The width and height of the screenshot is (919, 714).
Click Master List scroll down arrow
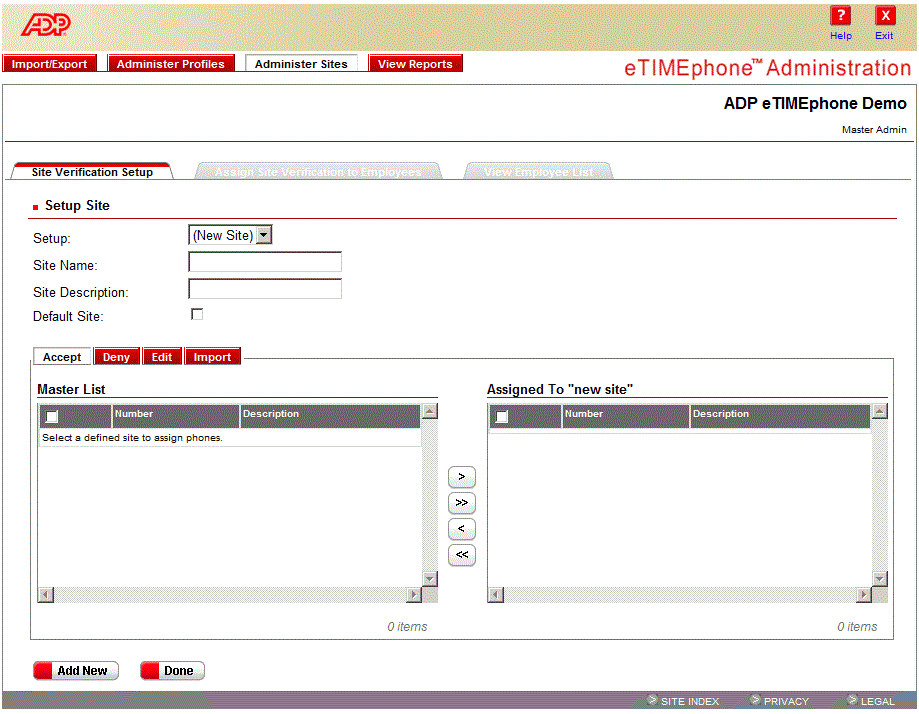tap(430, 579)
